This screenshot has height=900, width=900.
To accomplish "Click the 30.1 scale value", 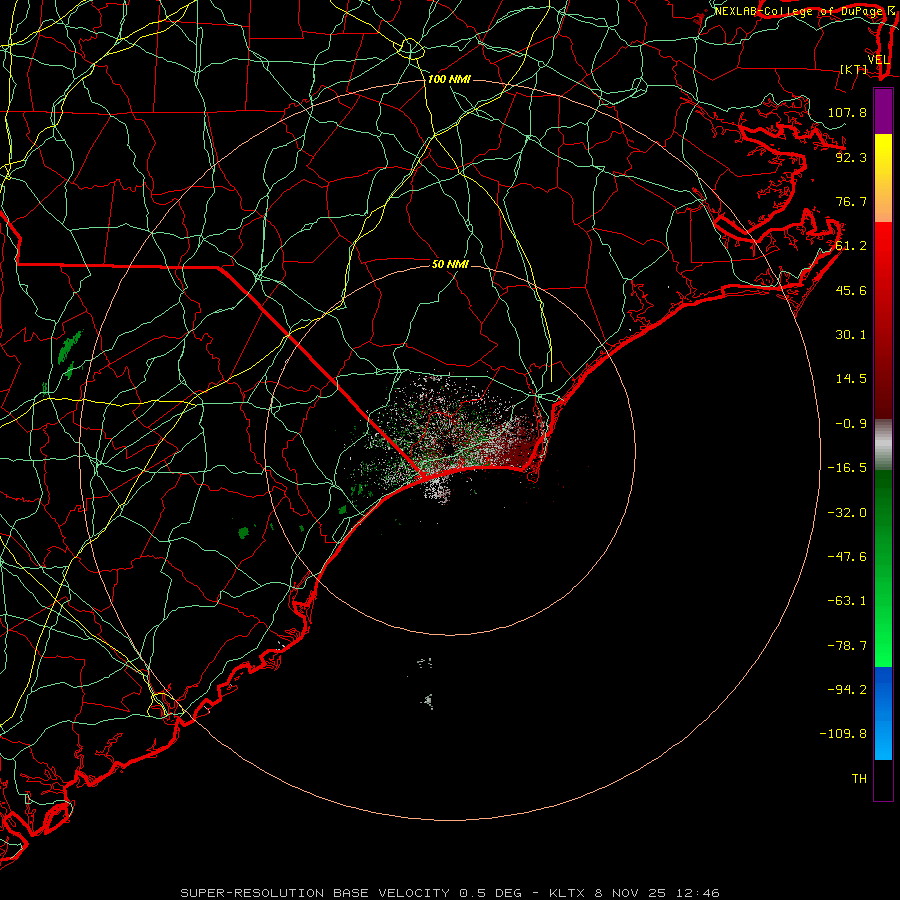I will [x=851, y=335].
